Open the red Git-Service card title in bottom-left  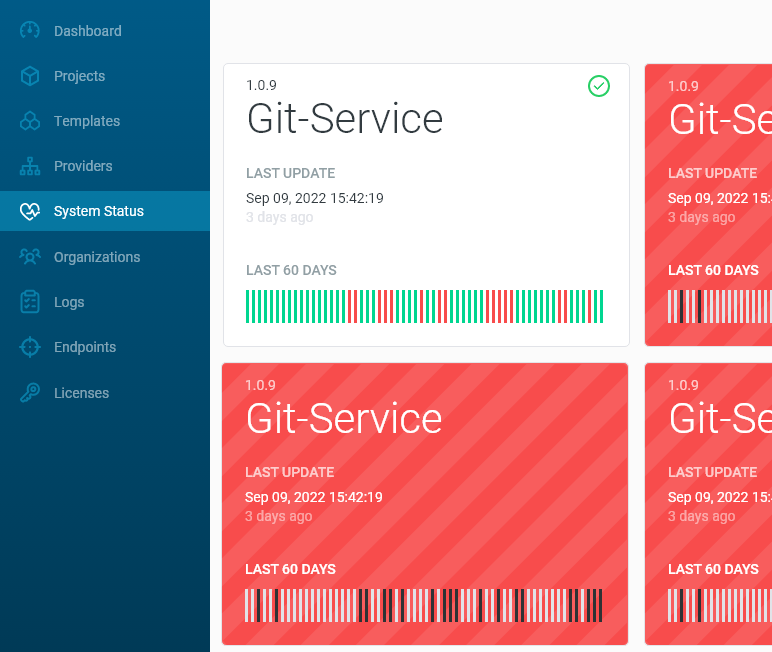point(344,418)
